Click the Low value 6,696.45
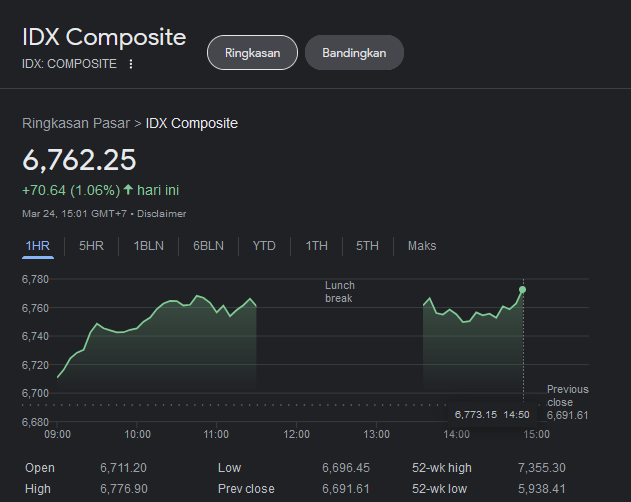The height and width of the screenshot is (502, 631). pos(346,468)
